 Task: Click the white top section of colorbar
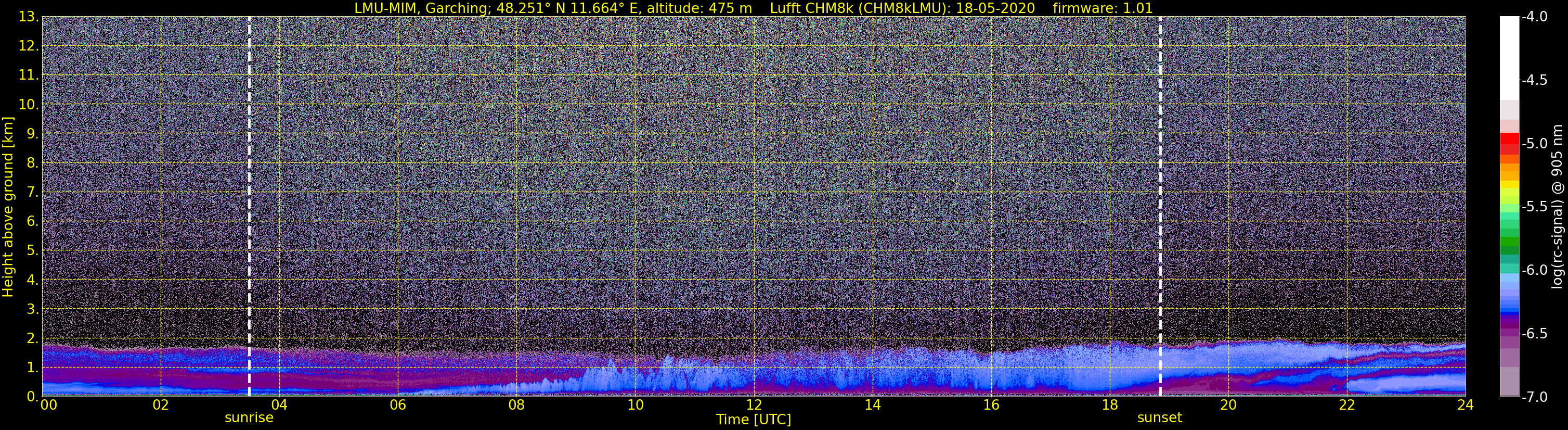1509,58
